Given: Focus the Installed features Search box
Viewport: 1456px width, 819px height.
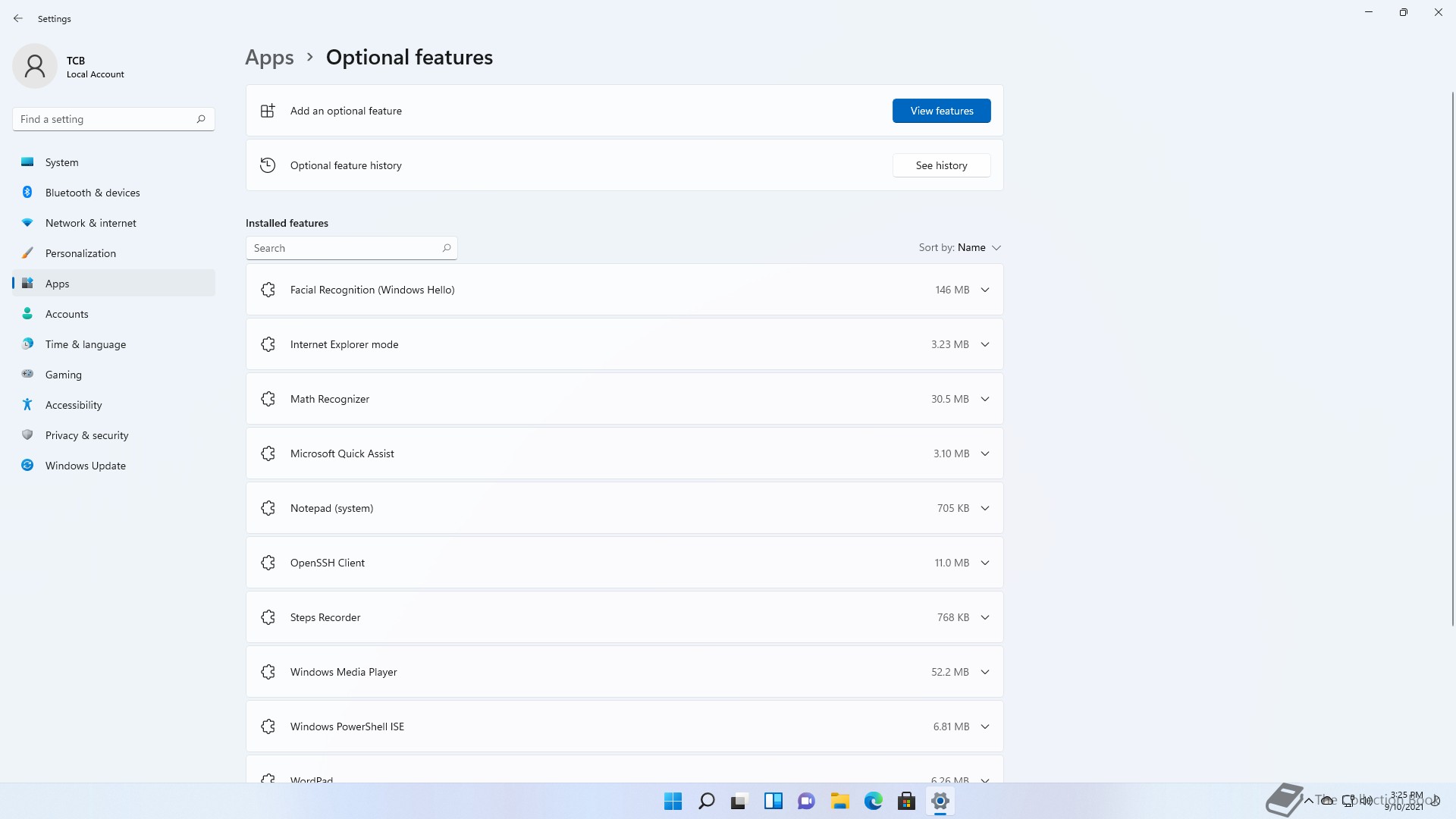Looking at the screenshot, I should coord(351,248).
